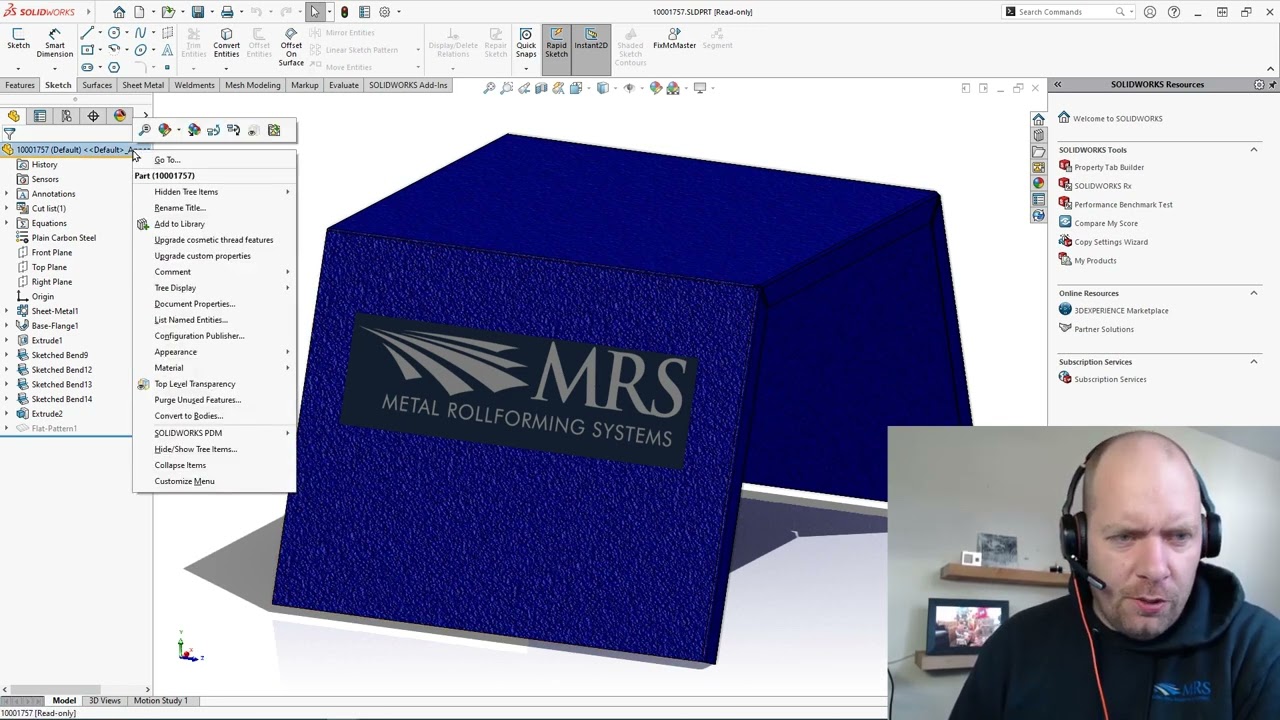The image size is (1280, 720).
Task: Open 3DEXPERIENCE Marketplace link
Action: point(1121,311)
